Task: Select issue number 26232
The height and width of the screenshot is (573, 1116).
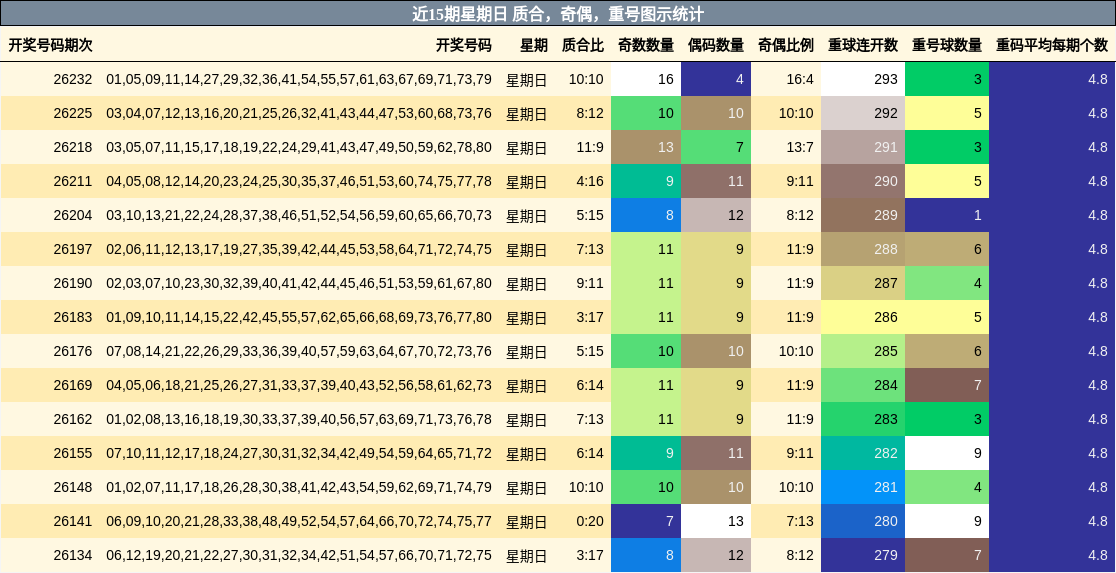Action: point(73,79)
